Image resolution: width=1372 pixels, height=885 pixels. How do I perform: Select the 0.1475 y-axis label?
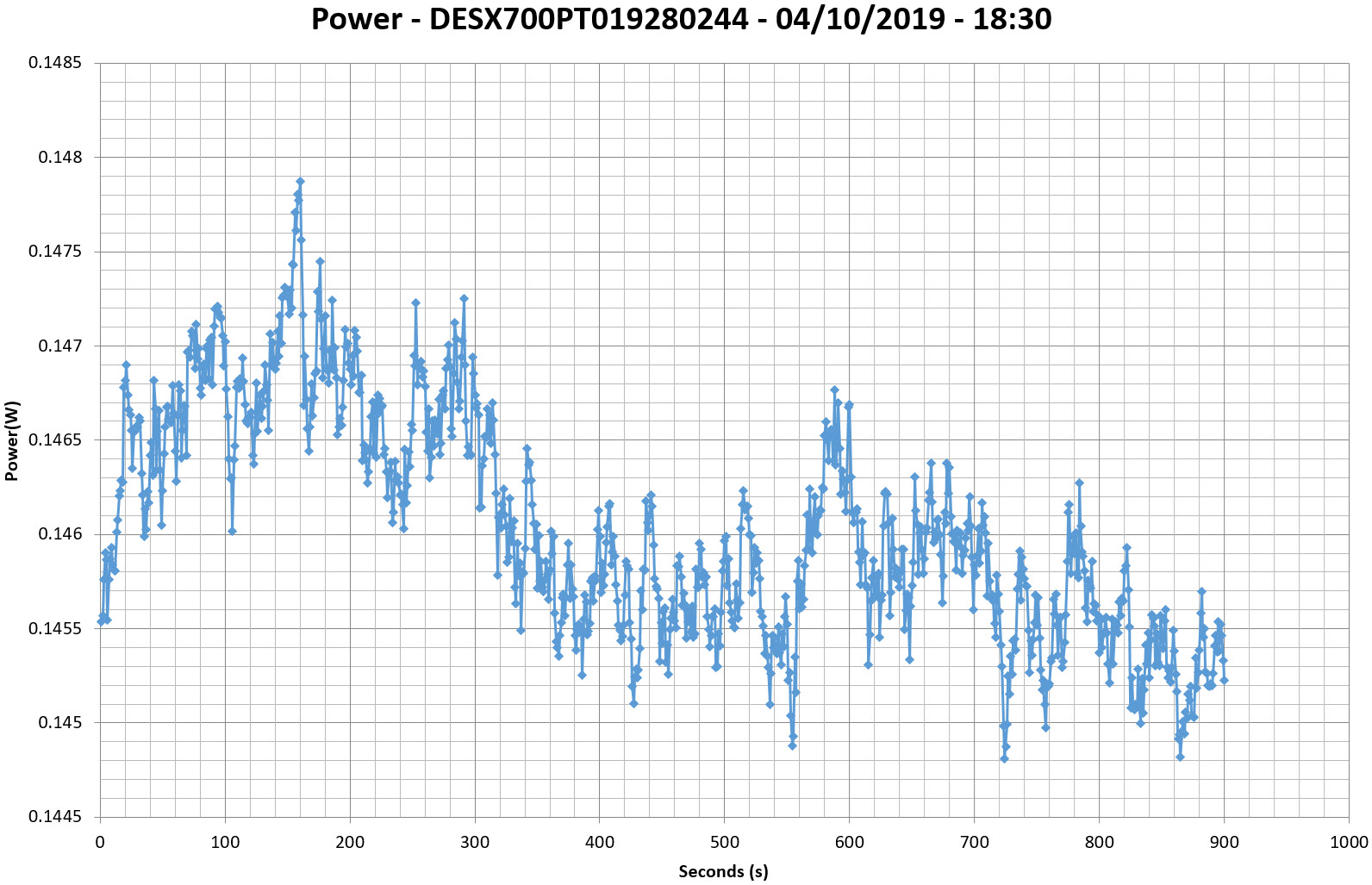coord(56,252)
